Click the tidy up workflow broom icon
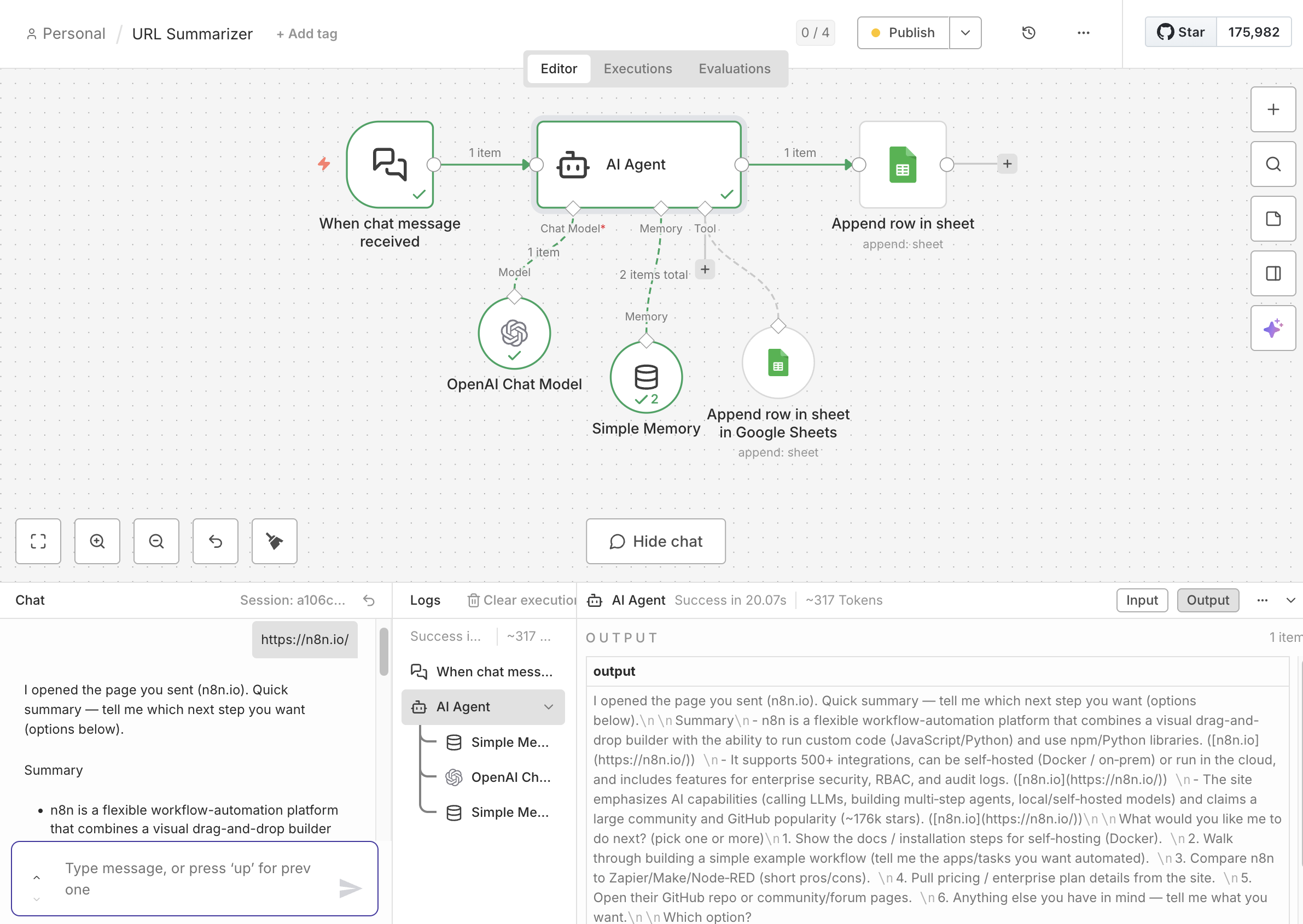1303x924 pixels. [275, 541]
